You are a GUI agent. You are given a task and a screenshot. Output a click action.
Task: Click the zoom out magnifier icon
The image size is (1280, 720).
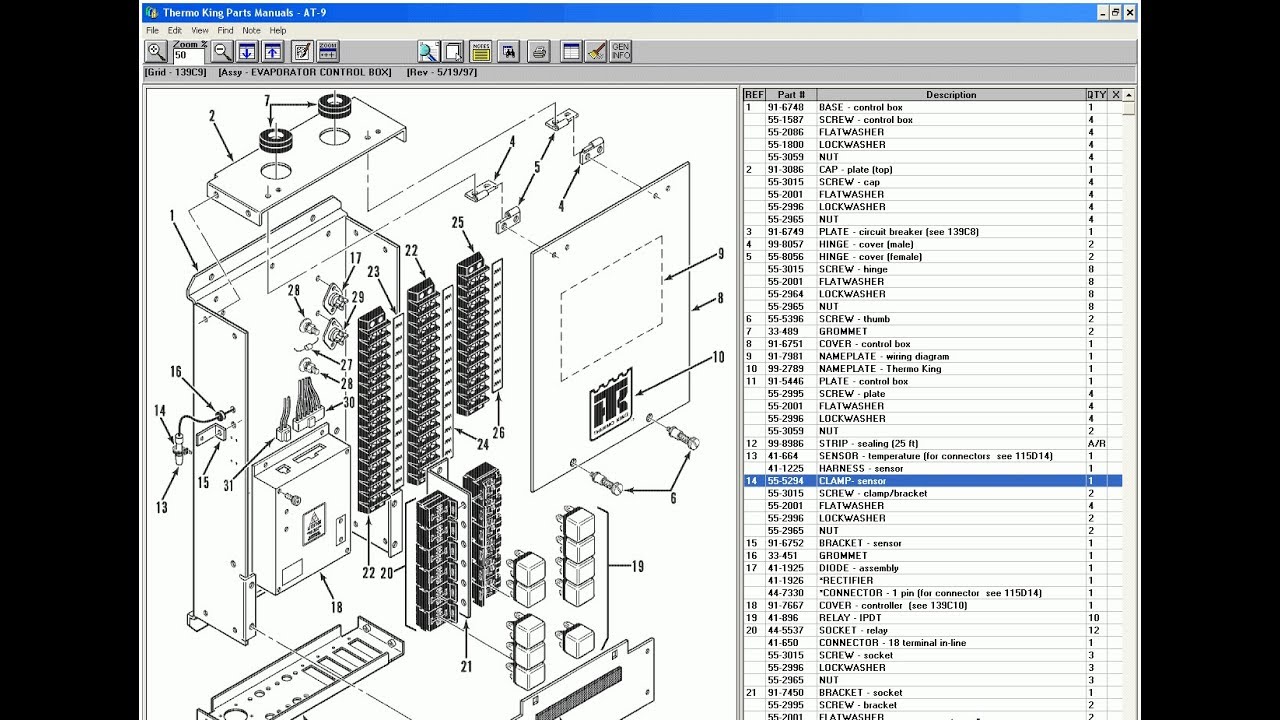tap(222, 51)
